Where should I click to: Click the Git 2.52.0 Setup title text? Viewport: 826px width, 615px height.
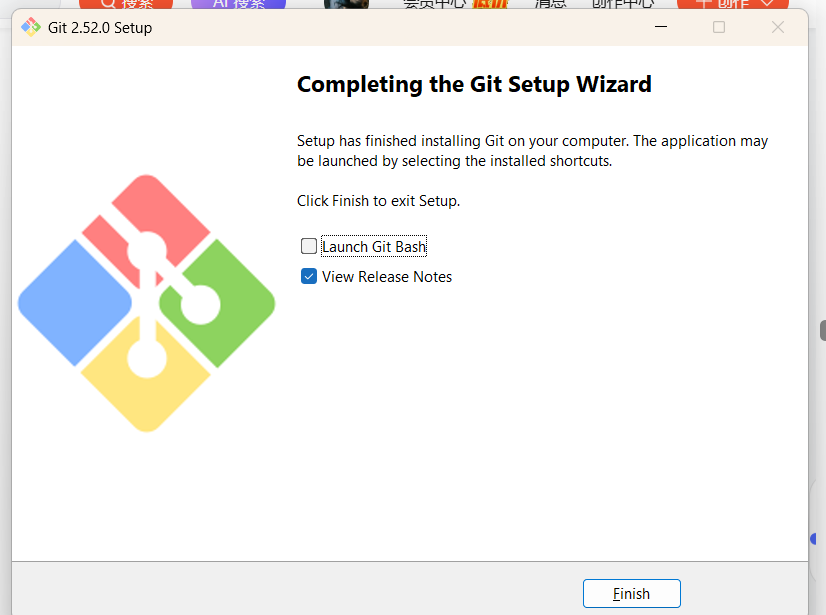100,27
